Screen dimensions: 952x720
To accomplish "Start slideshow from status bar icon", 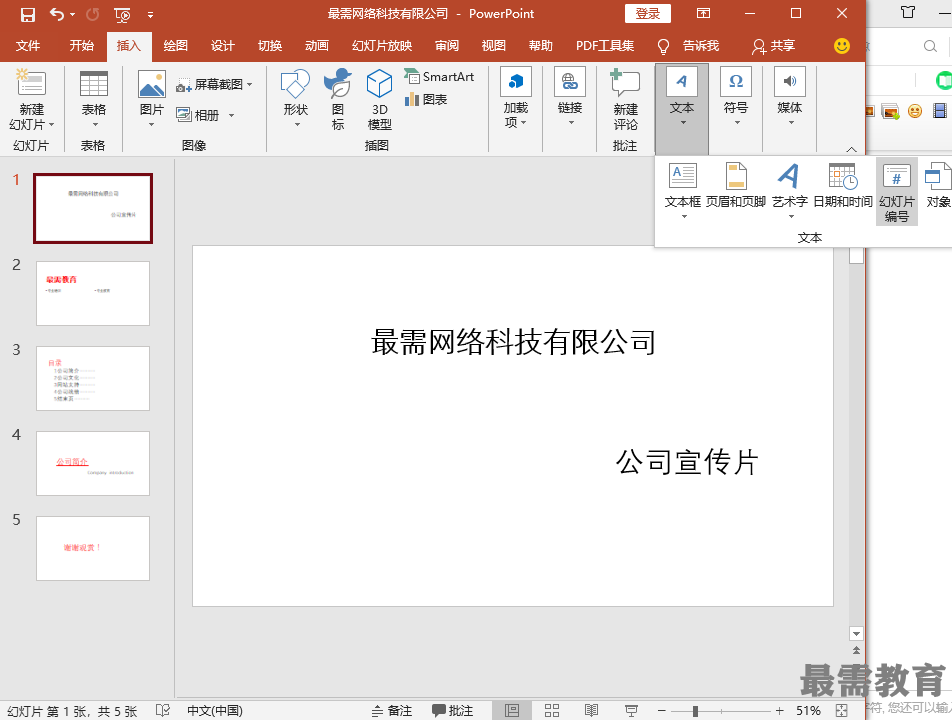I will click(x=631, y=710).
